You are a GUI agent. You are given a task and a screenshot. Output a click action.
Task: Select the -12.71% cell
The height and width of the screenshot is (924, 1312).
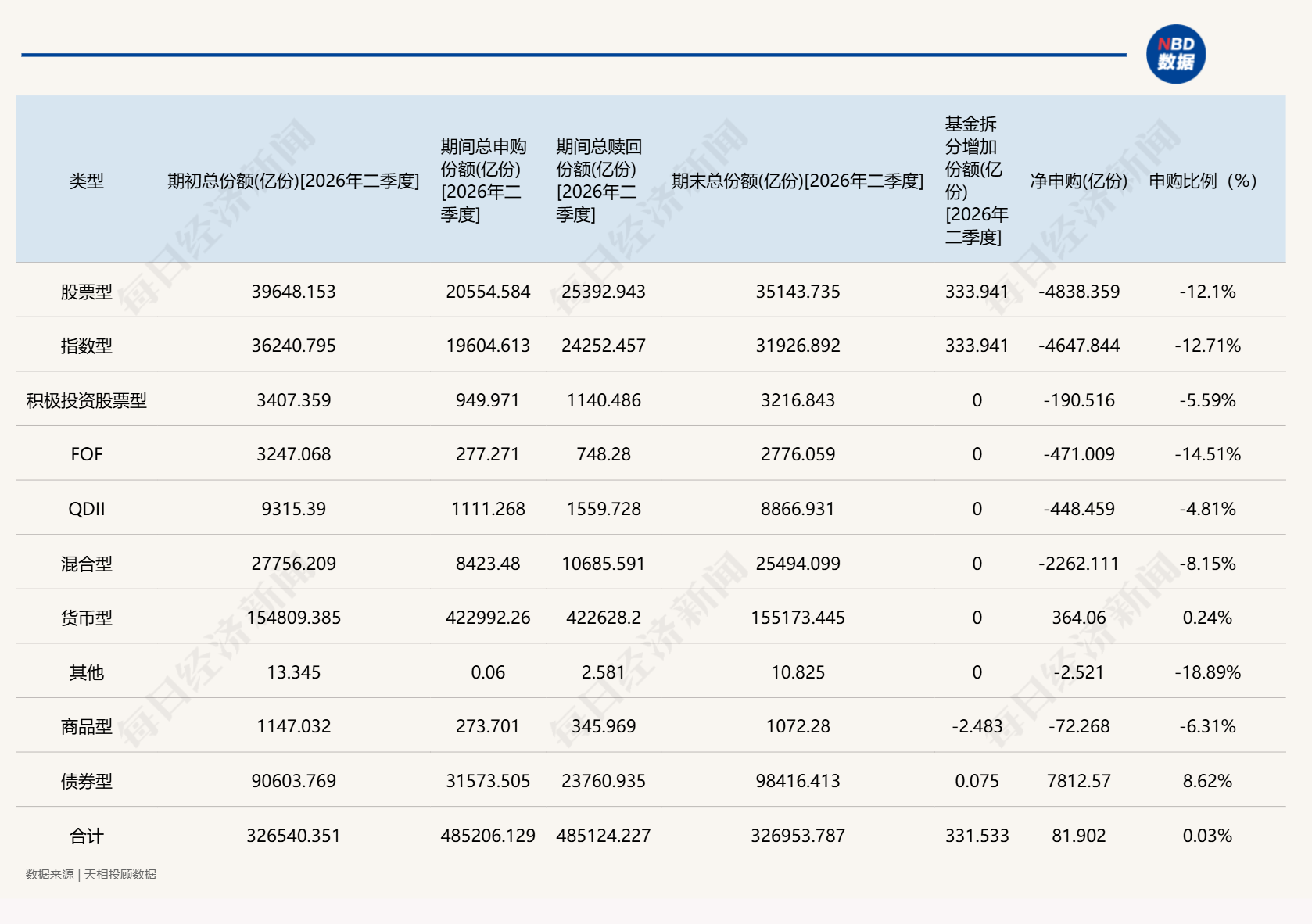click(1208, 346)
